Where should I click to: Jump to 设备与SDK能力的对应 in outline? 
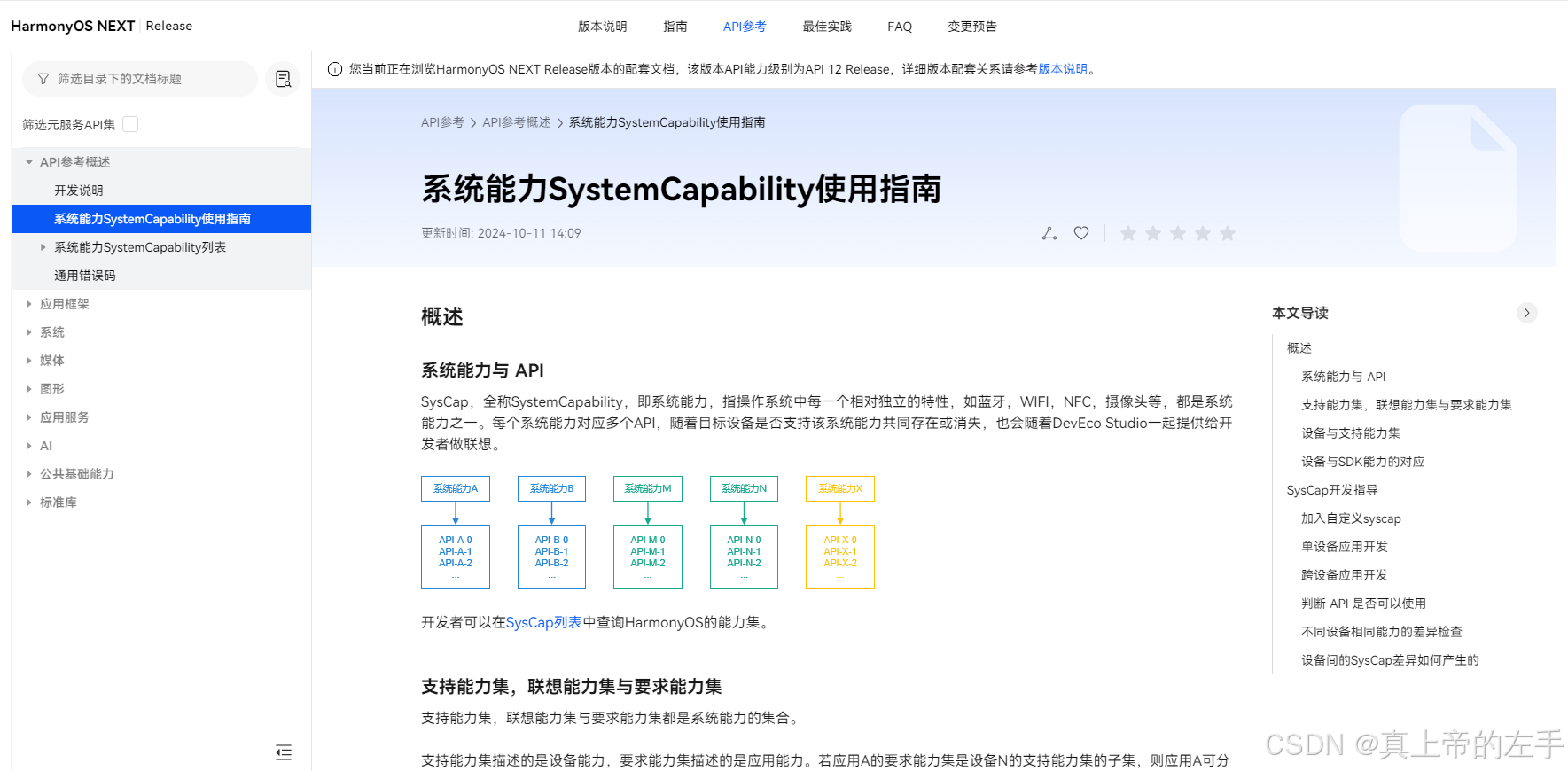pos(1363,462)
